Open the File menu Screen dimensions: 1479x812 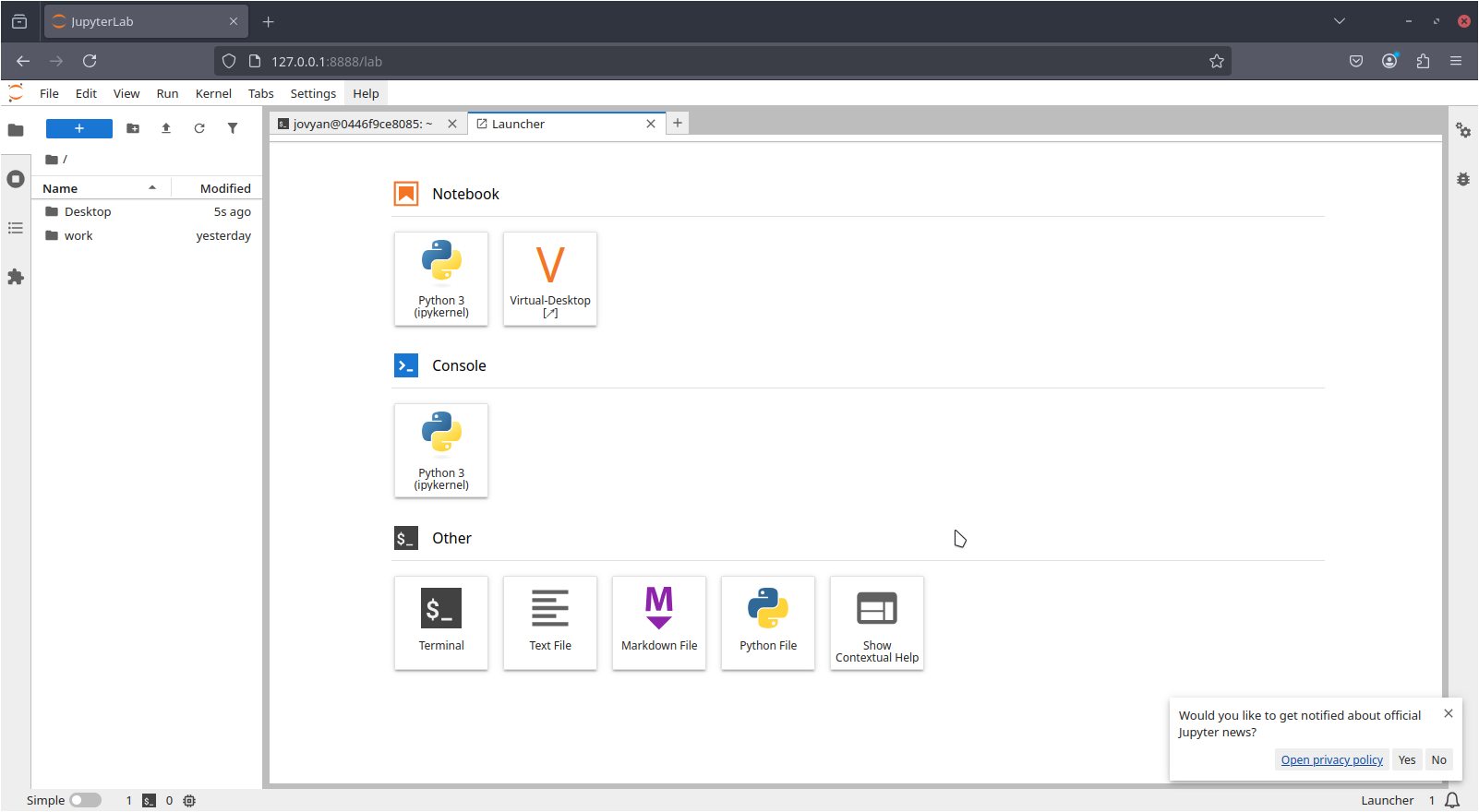[x=49, y=93]
